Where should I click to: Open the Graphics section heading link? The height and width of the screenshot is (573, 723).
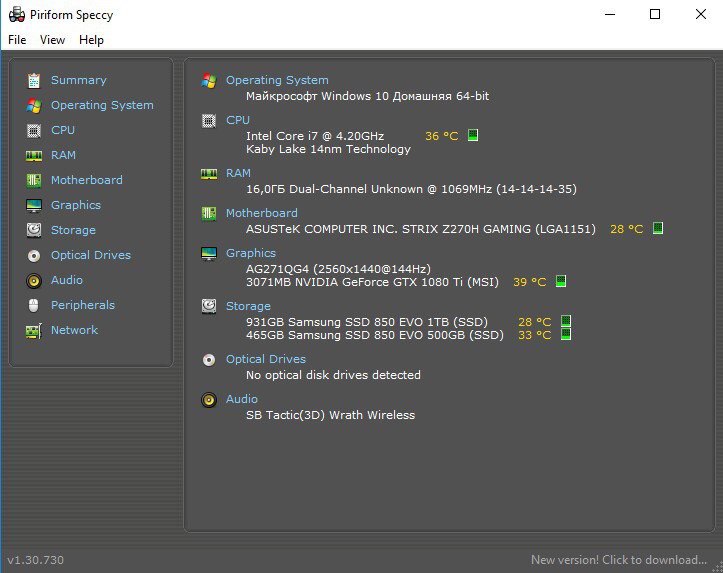tap(250, 253)
